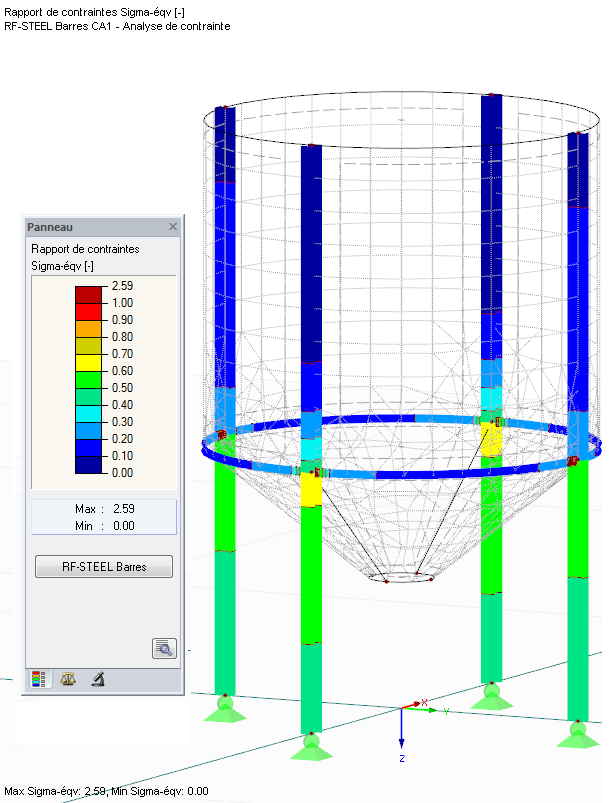Select the yellow 0.70 color swatch
Image resolution: width=614 pixels, height=803 pixels.
point(89,363)
